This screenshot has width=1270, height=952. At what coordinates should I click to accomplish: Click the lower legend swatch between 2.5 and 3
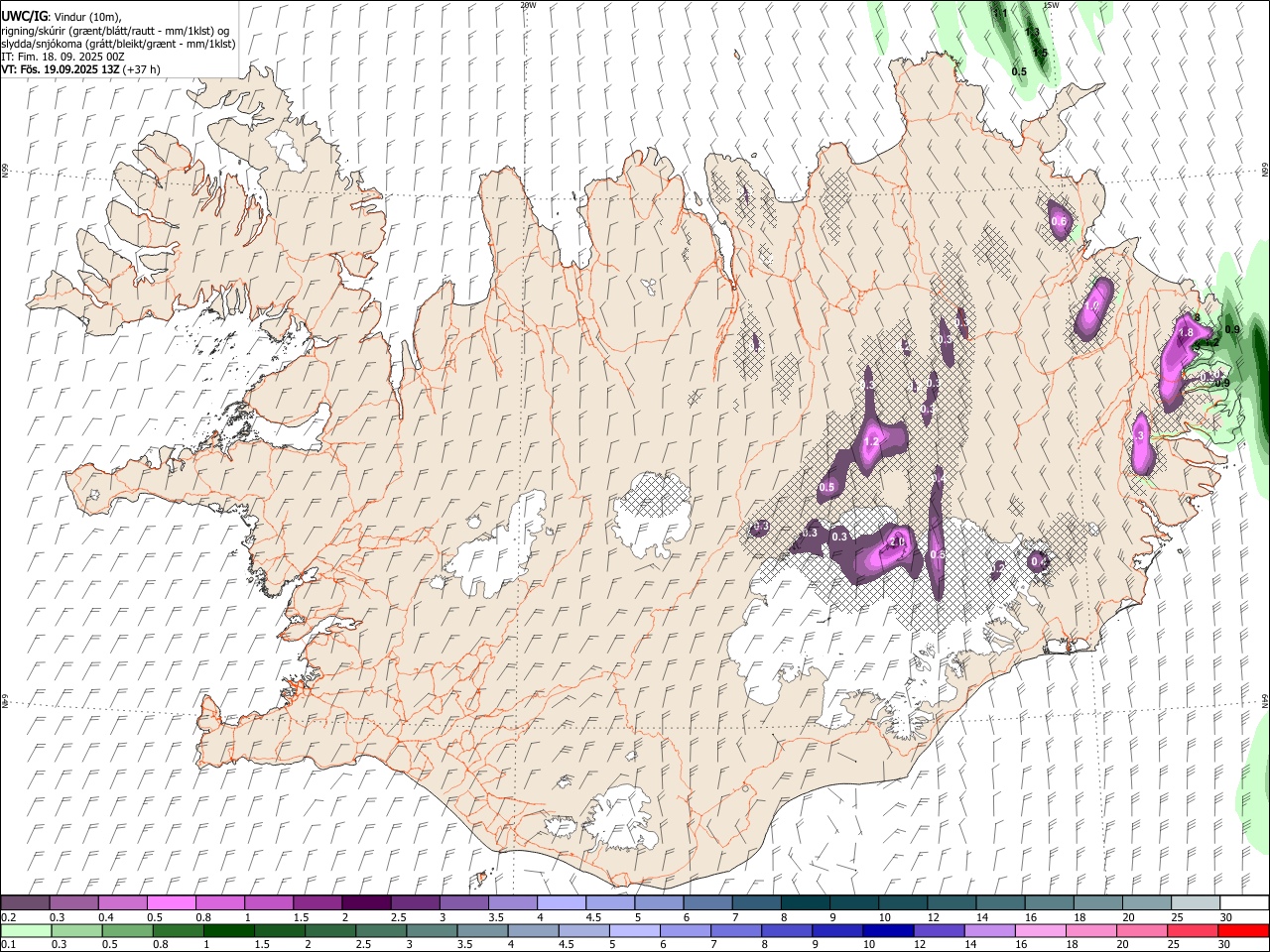click(380, 930)
